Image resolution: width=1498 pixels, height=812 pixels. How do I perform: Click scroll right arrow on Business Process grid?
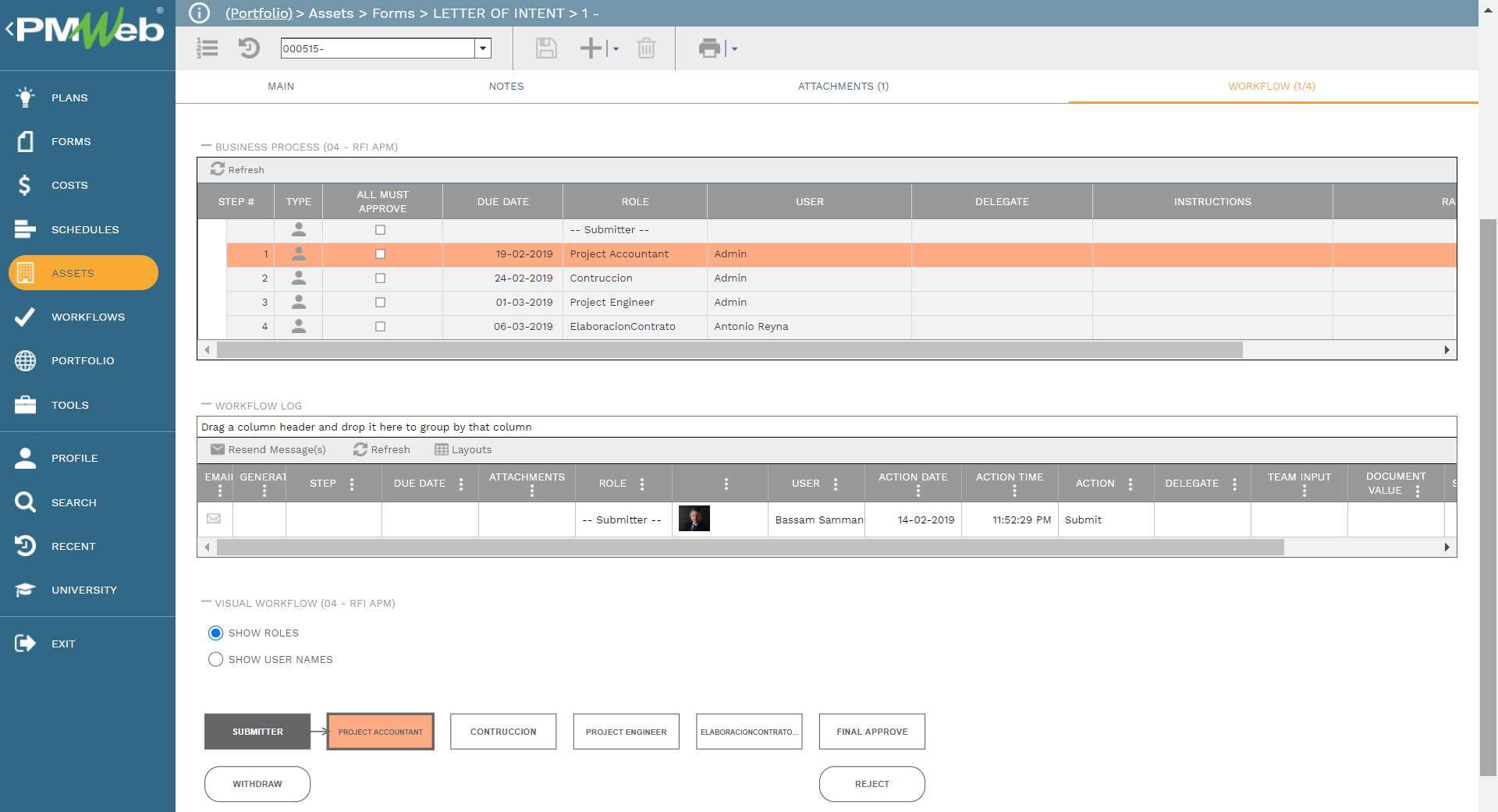[x=1447, y=350]
